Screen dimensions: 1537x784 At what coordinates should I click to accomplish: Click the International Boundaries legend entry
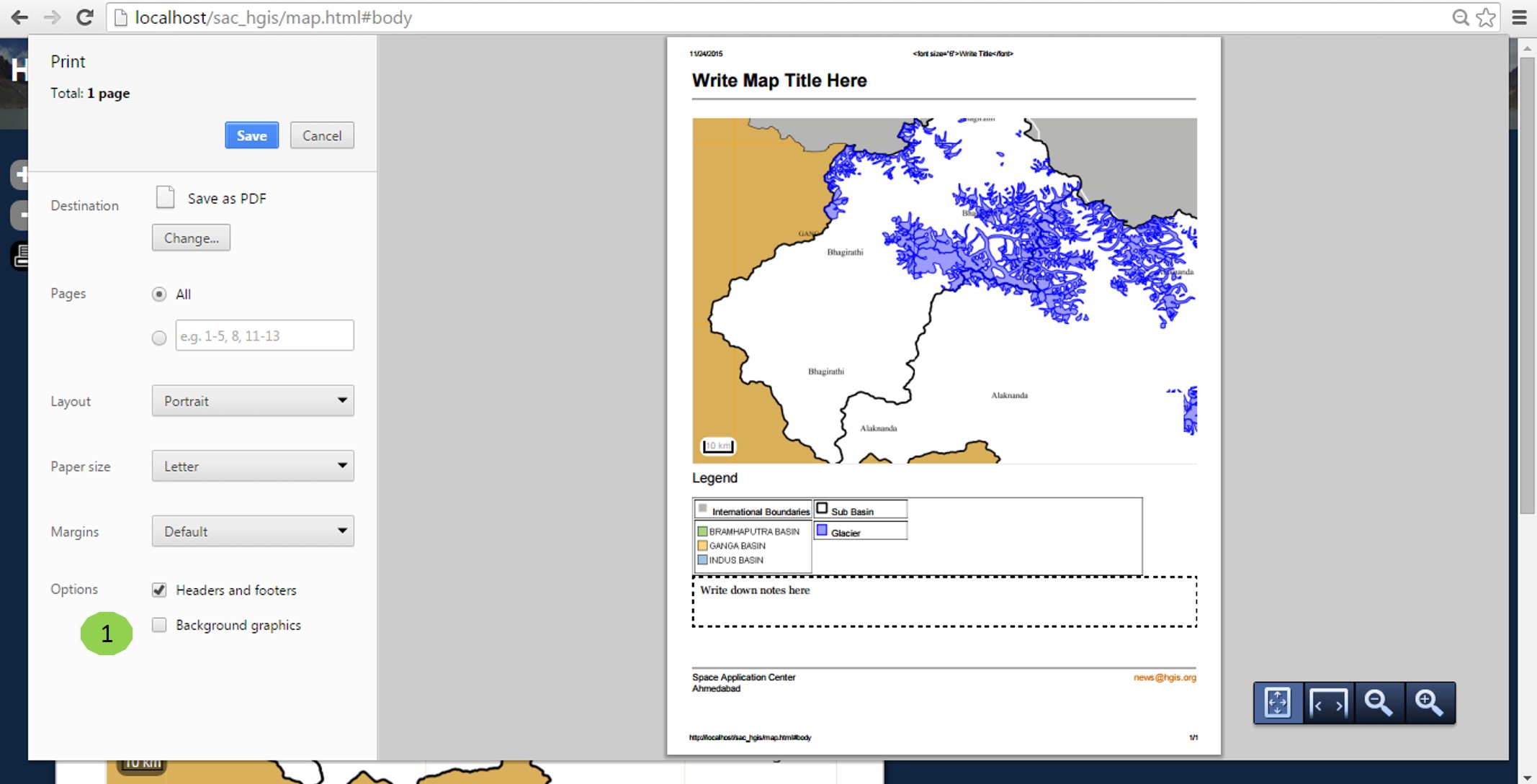tap(753, 510)
